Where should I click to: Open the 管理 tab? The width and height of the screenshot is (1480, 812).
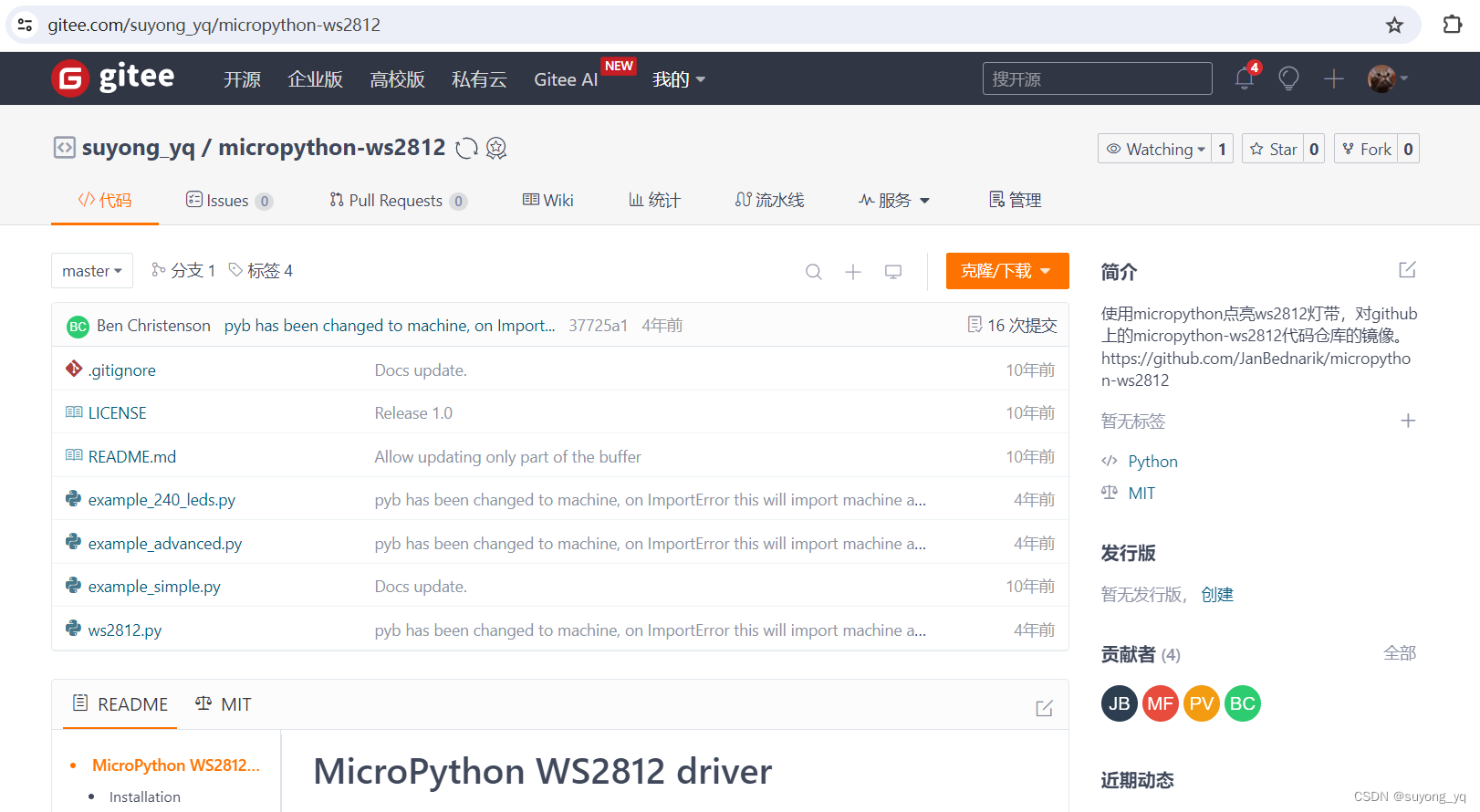click(1015, 200)
